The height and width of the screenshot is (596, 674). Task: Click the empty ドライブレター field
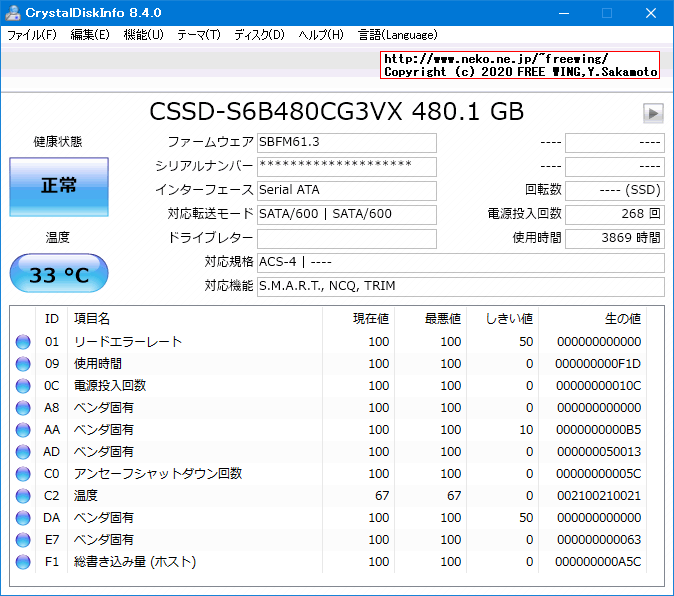(347, 238)
